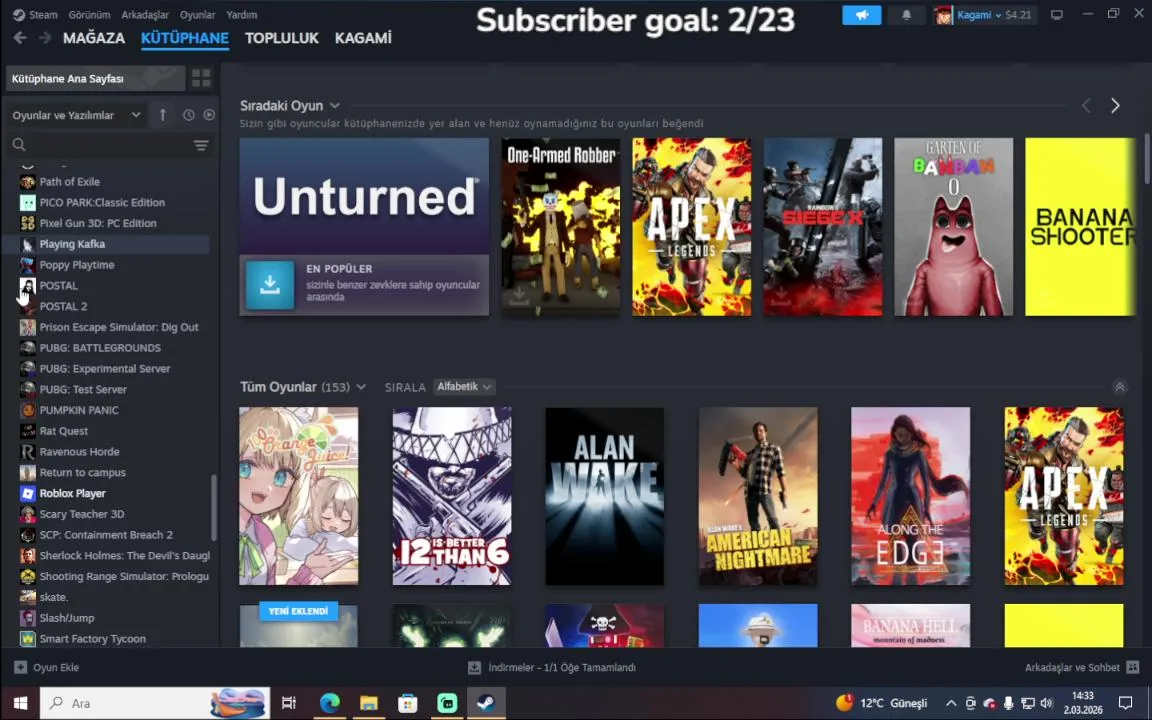1152x720 pixels.
Task: Expand the Tüm Oyunlar dropdown
Action: tap(361, 387)
